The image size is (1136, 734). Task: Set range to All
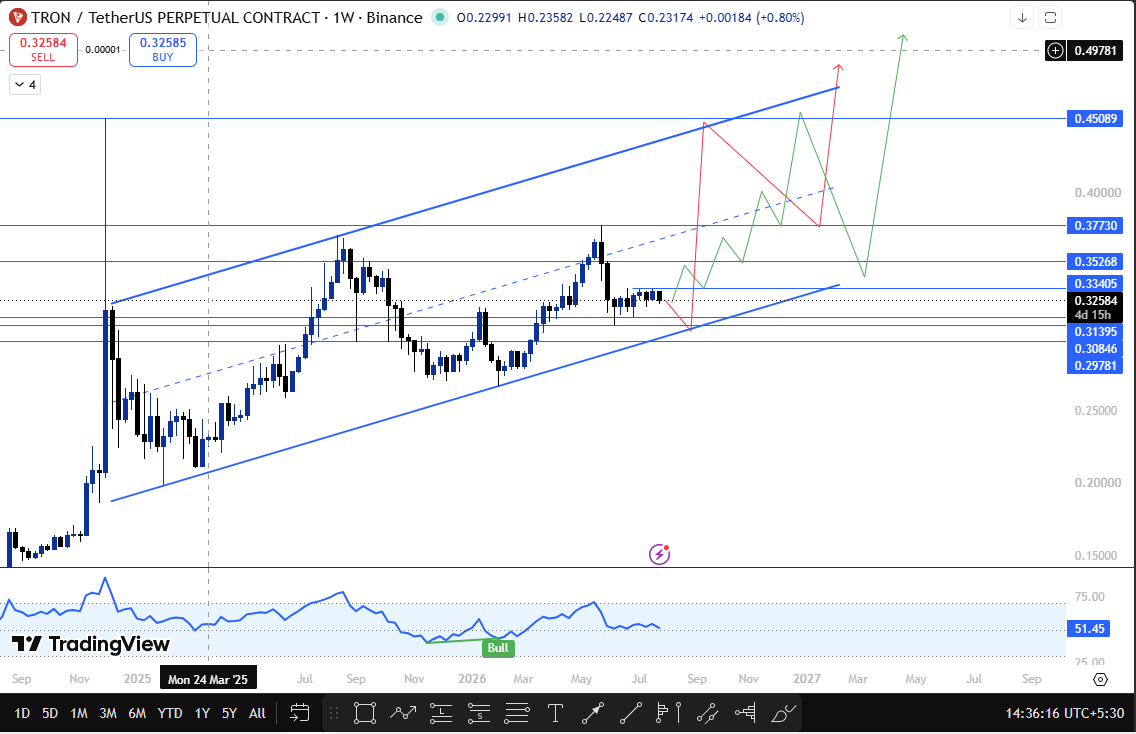tap(257, 713)
